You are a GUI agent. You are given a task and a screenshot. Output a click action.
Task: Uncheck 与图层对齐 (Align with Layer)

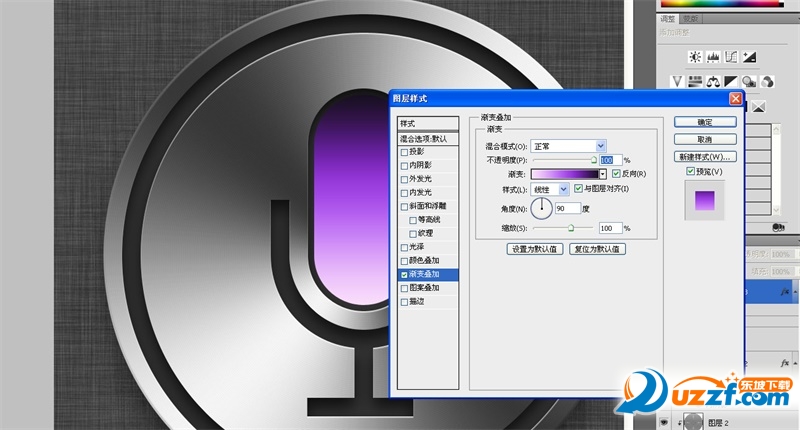pyautogui.click(x=579, y=188)
